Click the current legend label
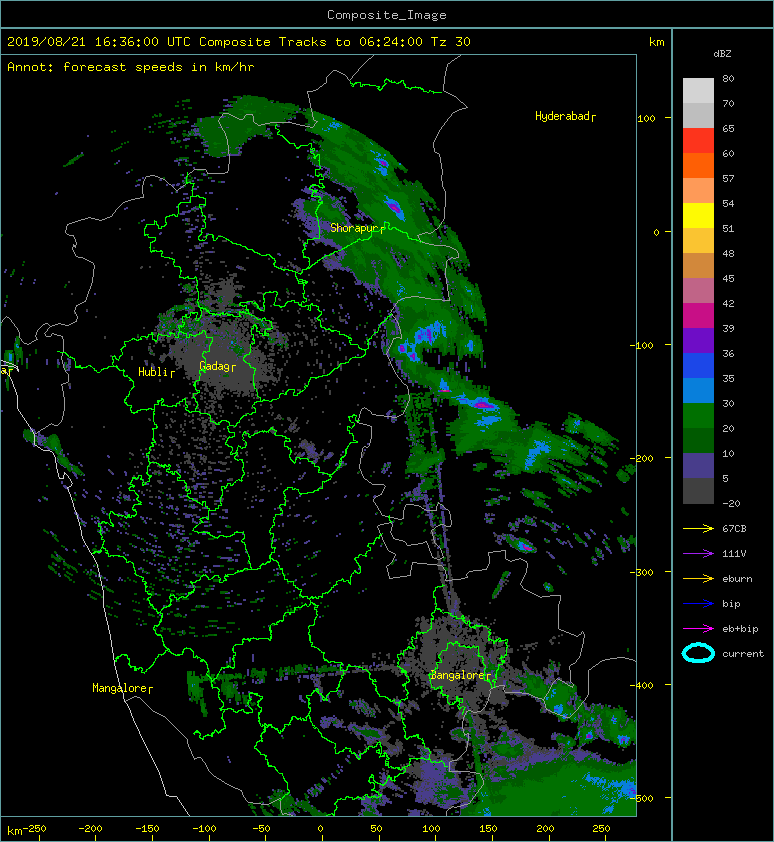 [x=743, y=654]
